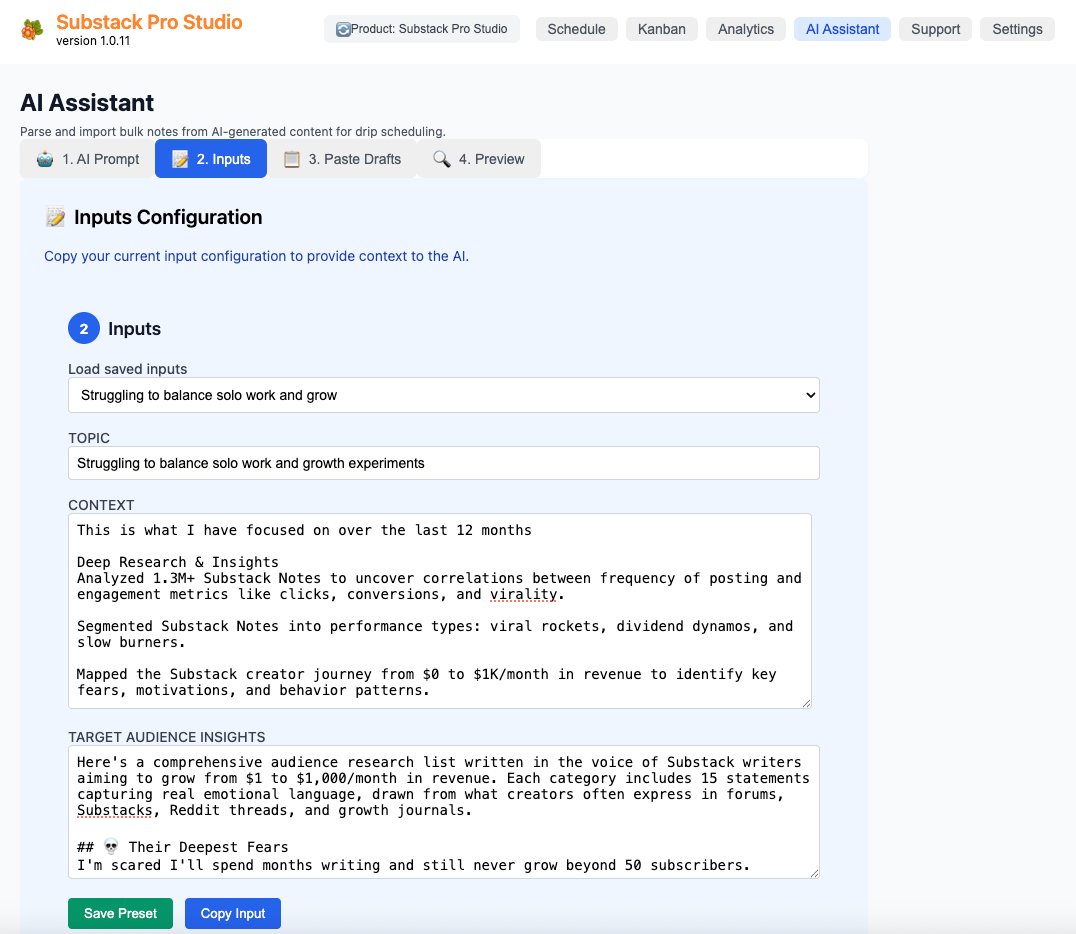The height and width of the screenshot is (934, 1076).
Task: Click the TARGET AUDIENCE INSIGHTS label
Action: coord(167,737)
